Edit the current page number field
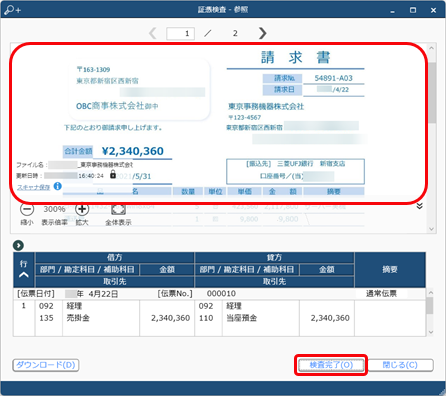 180,33
